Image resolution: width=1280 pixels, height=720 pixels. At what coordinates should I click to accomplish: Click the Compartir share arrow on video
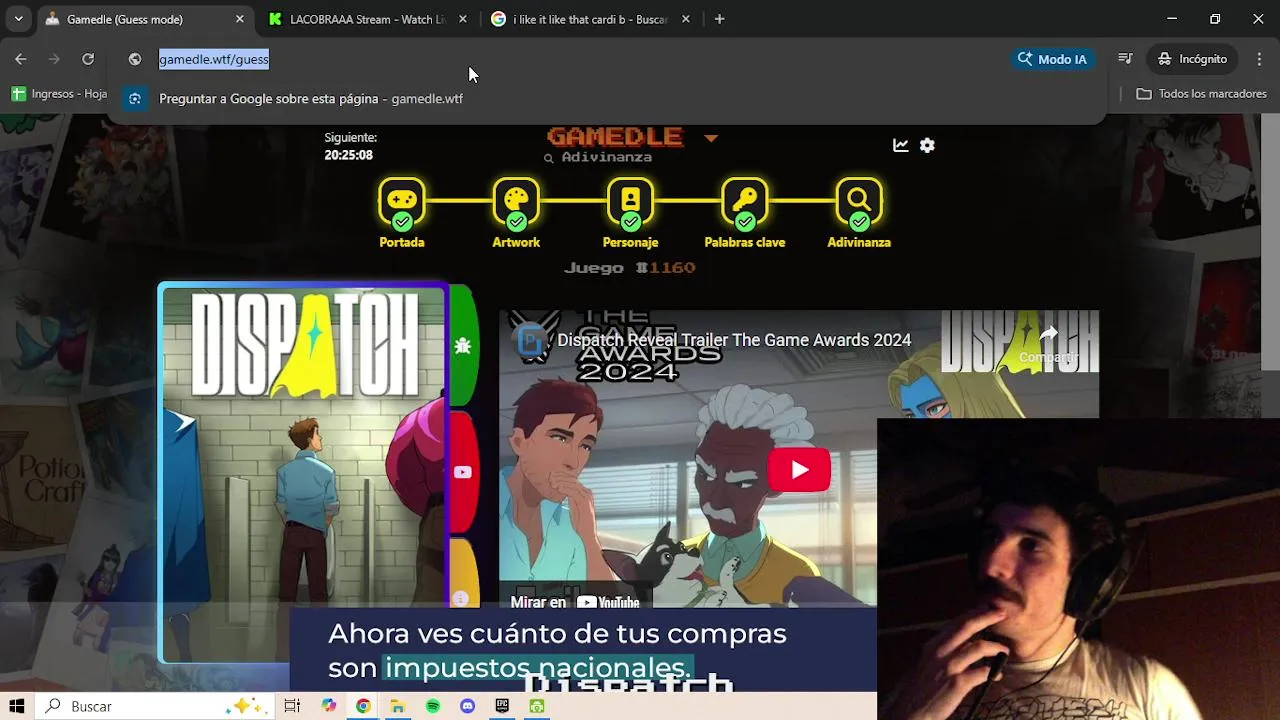coord(1048,343)
